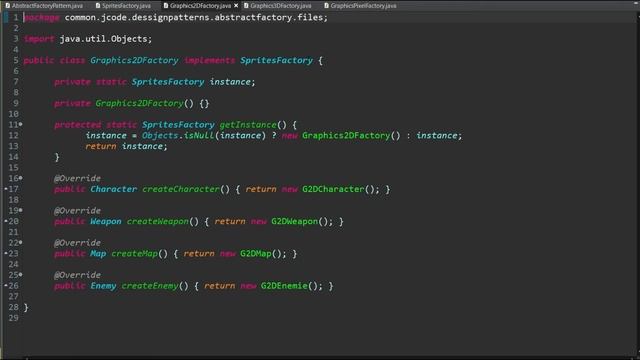640x360 pixels.
Task: Click the 'Graphics2DFactory' class name on line 5
Action: (x=134, y=60)
